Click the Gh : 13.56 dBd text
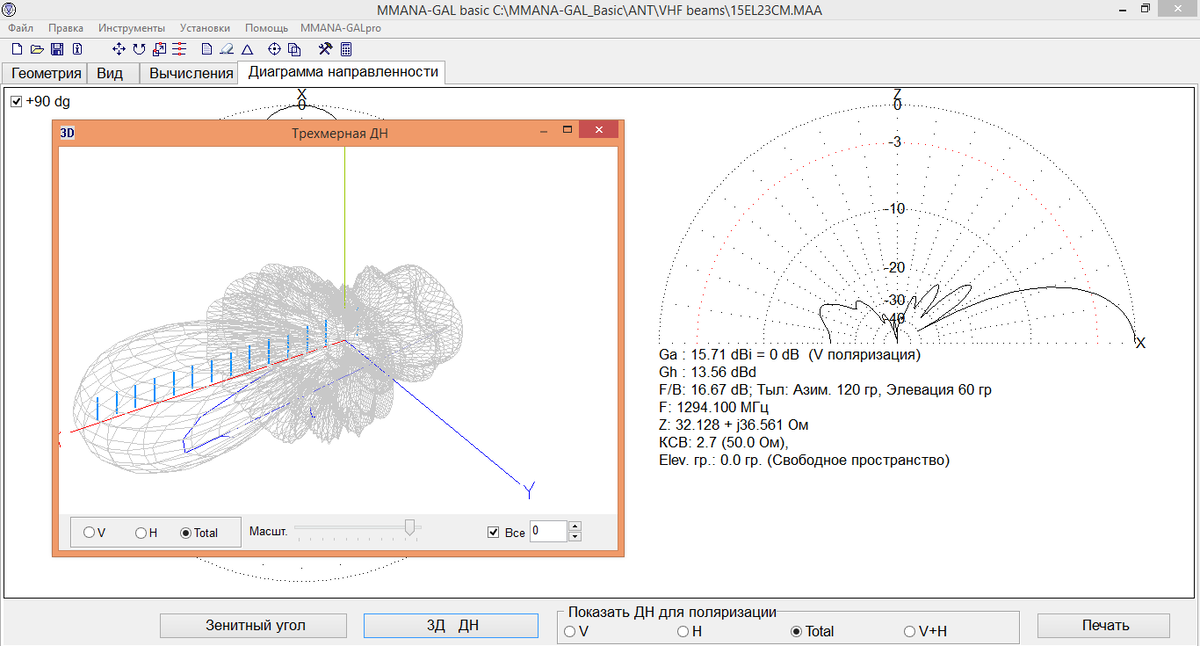 [707, 372]
